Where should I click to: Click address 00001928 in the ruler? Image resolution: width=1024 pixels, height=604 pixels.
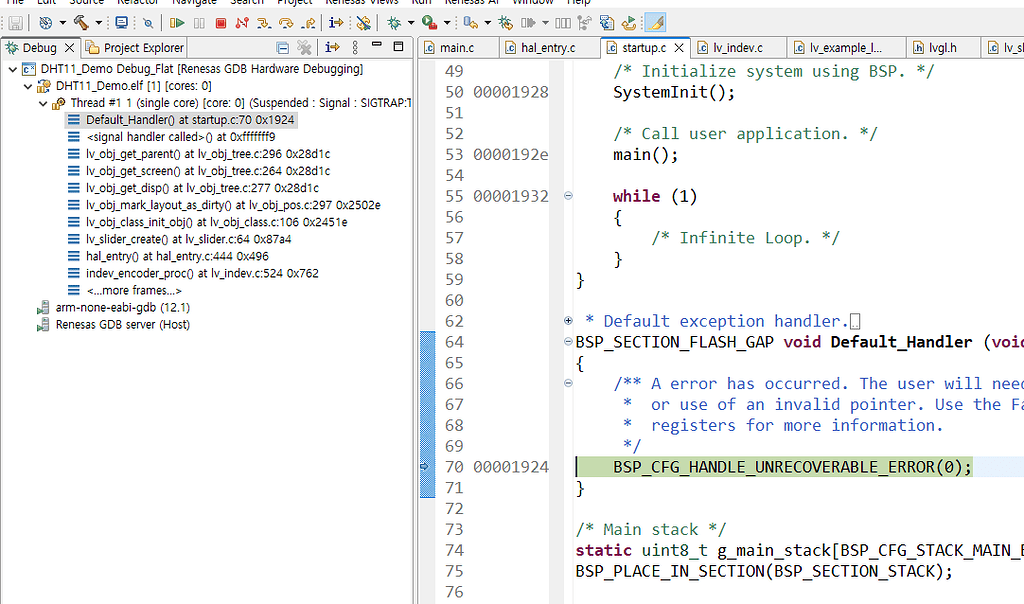(x=511, y=92)
